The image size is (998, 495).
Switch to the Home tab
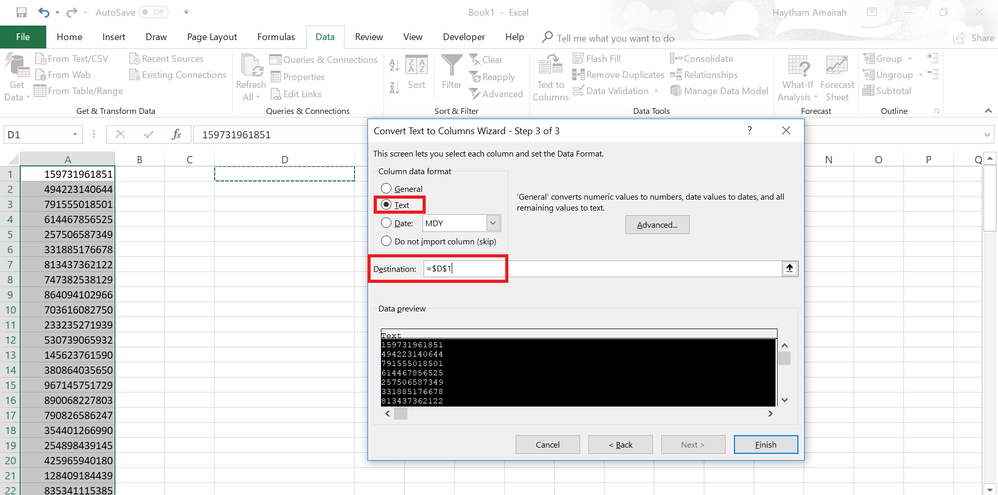point(69,37)
